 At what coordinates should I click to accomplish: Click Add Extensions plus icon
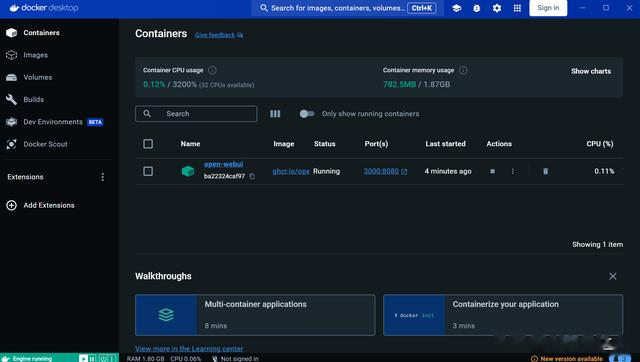coord(11,205)
